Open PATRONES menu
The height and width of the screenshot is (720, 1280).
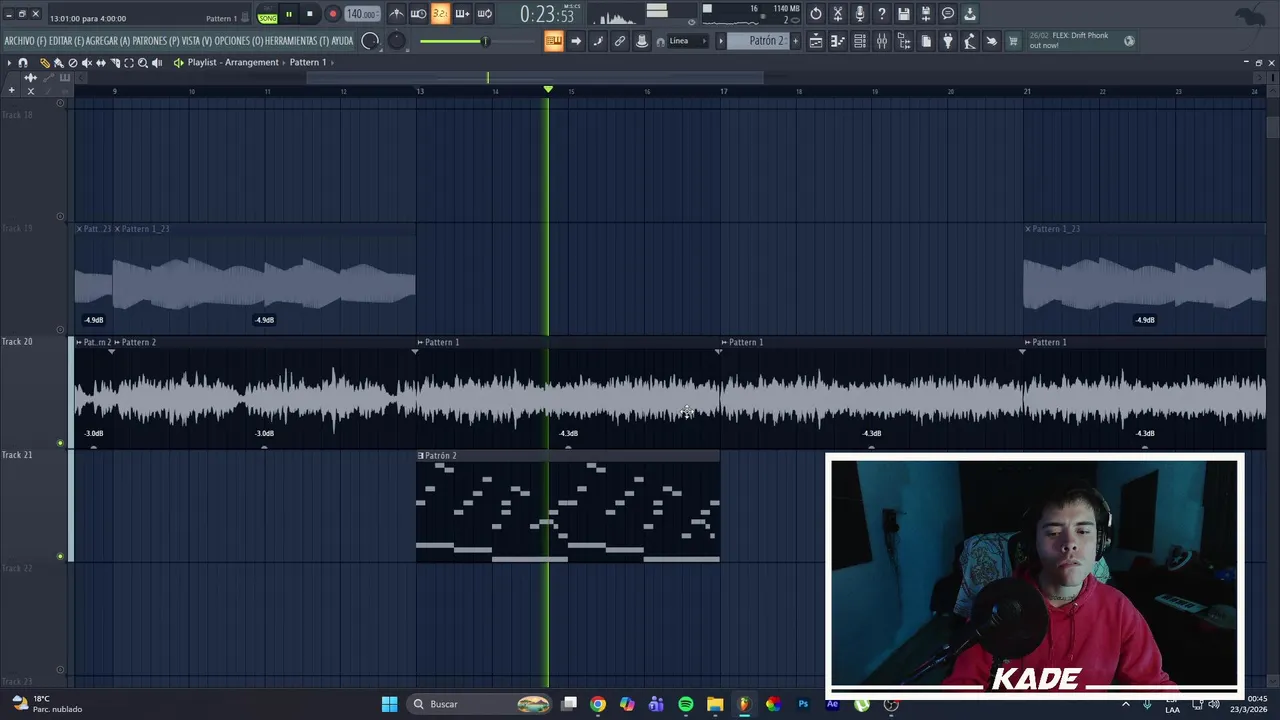[156, 41]
